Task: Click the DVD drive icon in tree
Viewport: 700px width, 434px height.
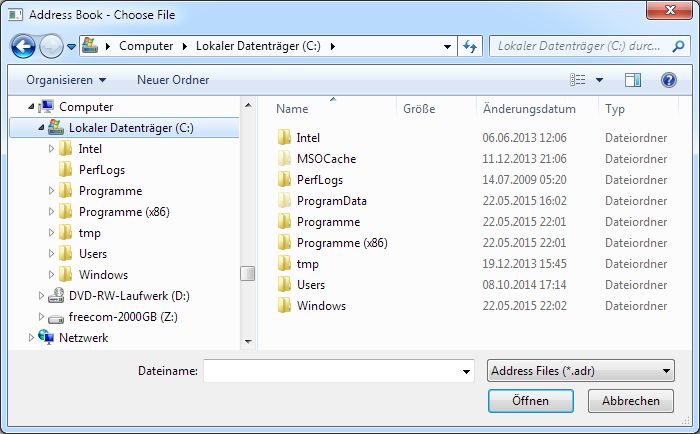Action: click(x=56, y=295)
